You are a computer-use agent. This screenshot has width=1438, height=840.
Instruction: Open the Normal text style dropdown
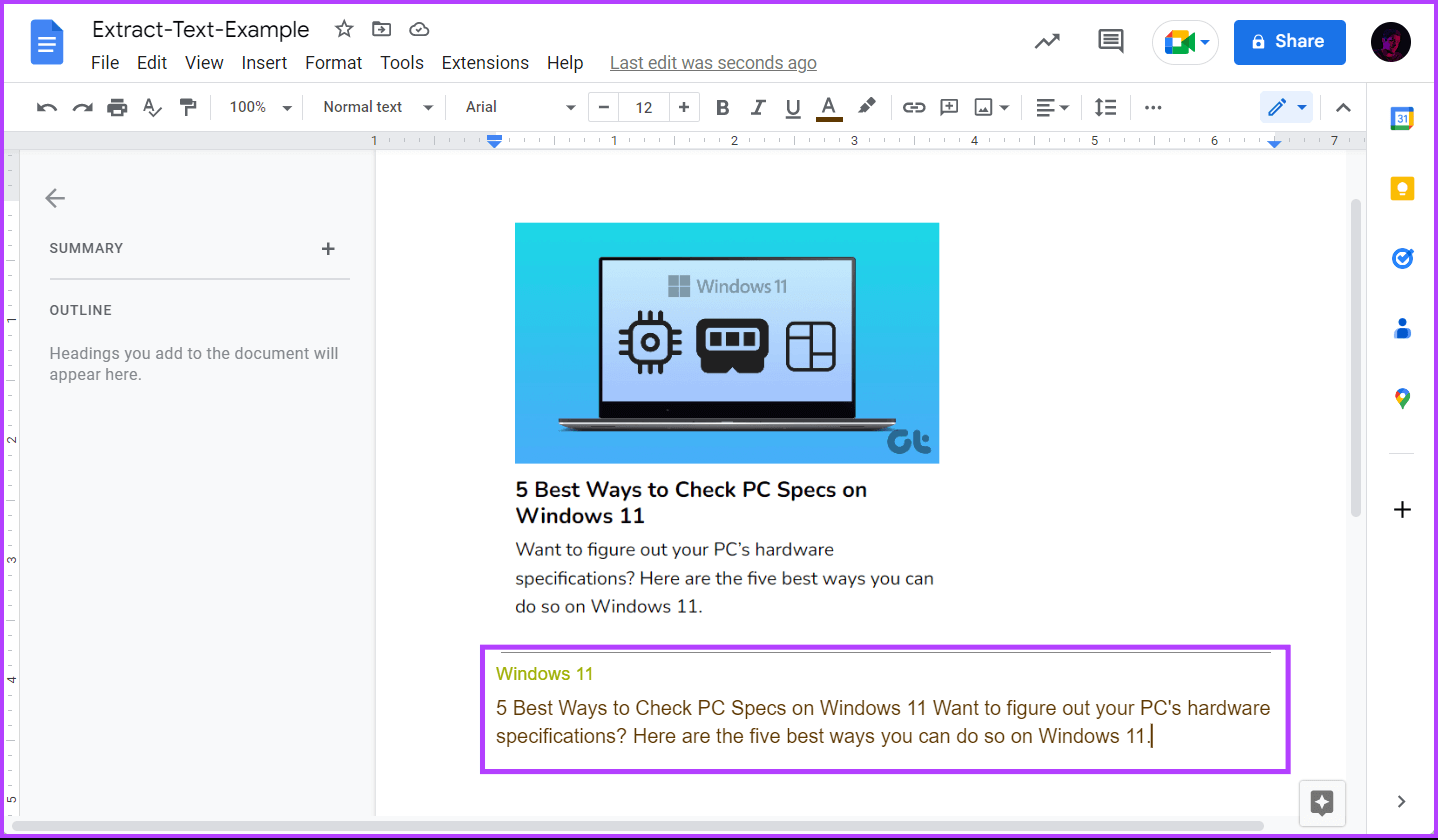(378, 107)
